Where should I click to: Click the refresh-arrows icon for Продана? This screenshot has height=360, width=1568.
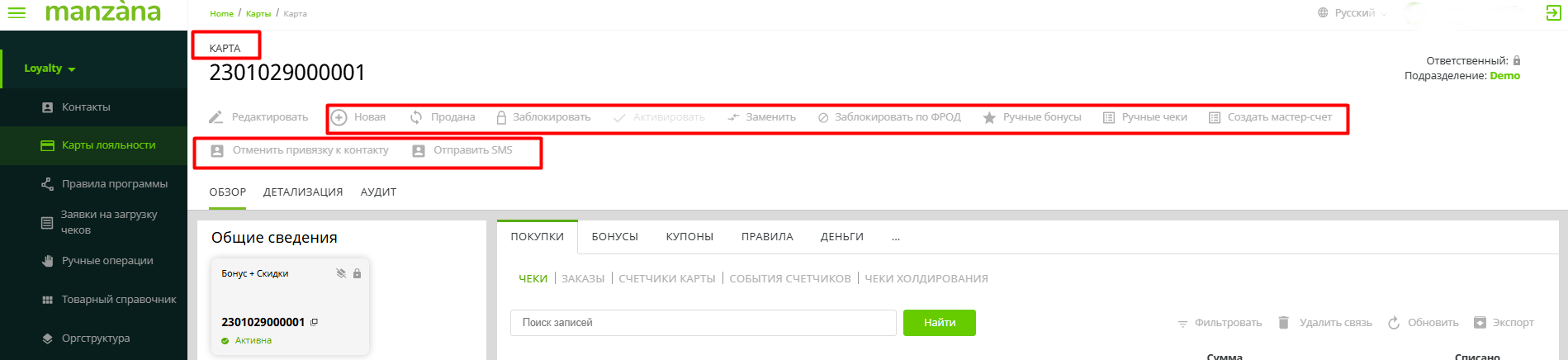(416, 117)
